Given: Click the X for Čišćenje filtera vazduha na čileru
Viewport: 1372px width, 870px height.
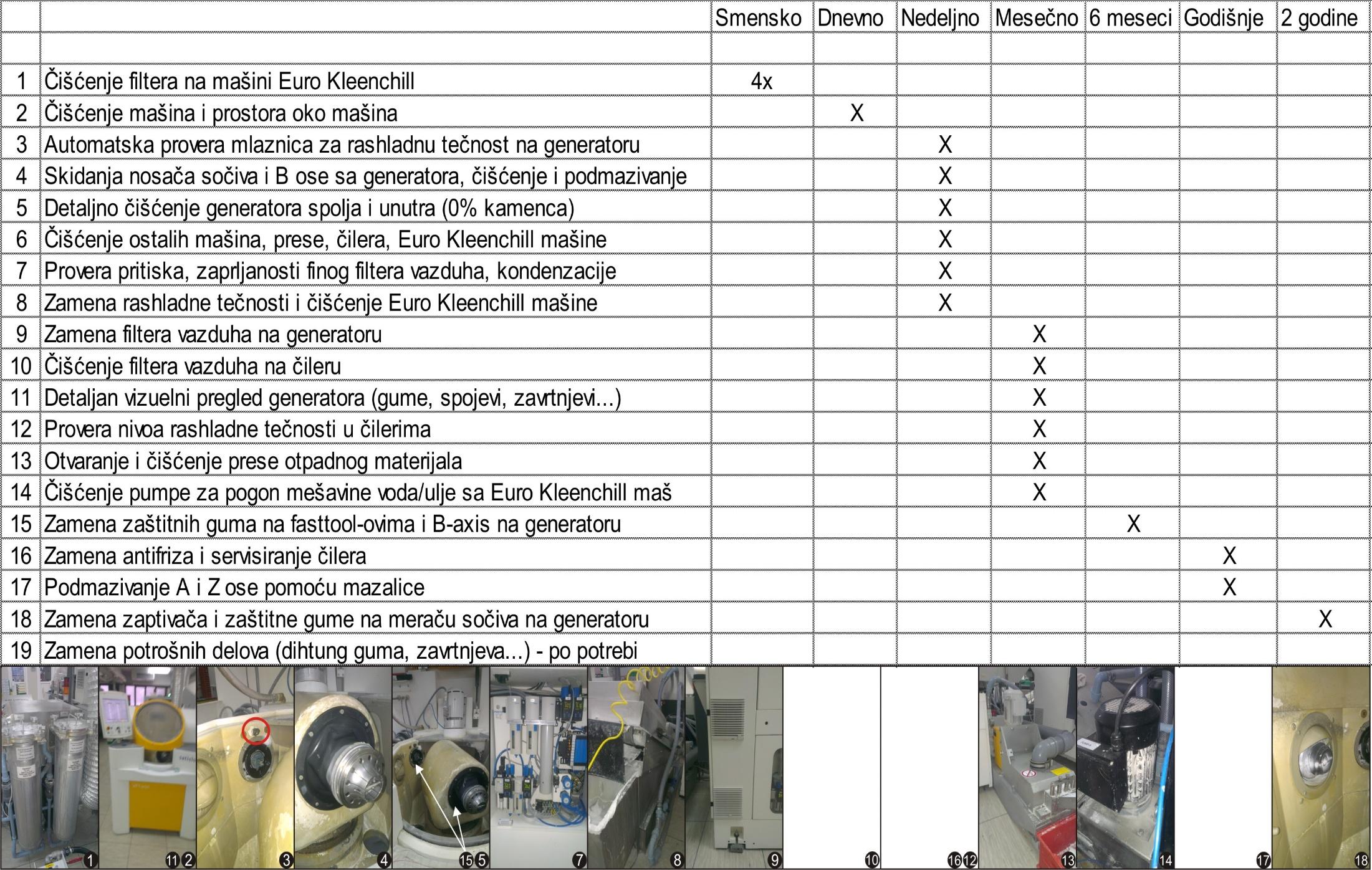Looking at the screenshot, I should pyautogui.click(x=1039, y=366).
